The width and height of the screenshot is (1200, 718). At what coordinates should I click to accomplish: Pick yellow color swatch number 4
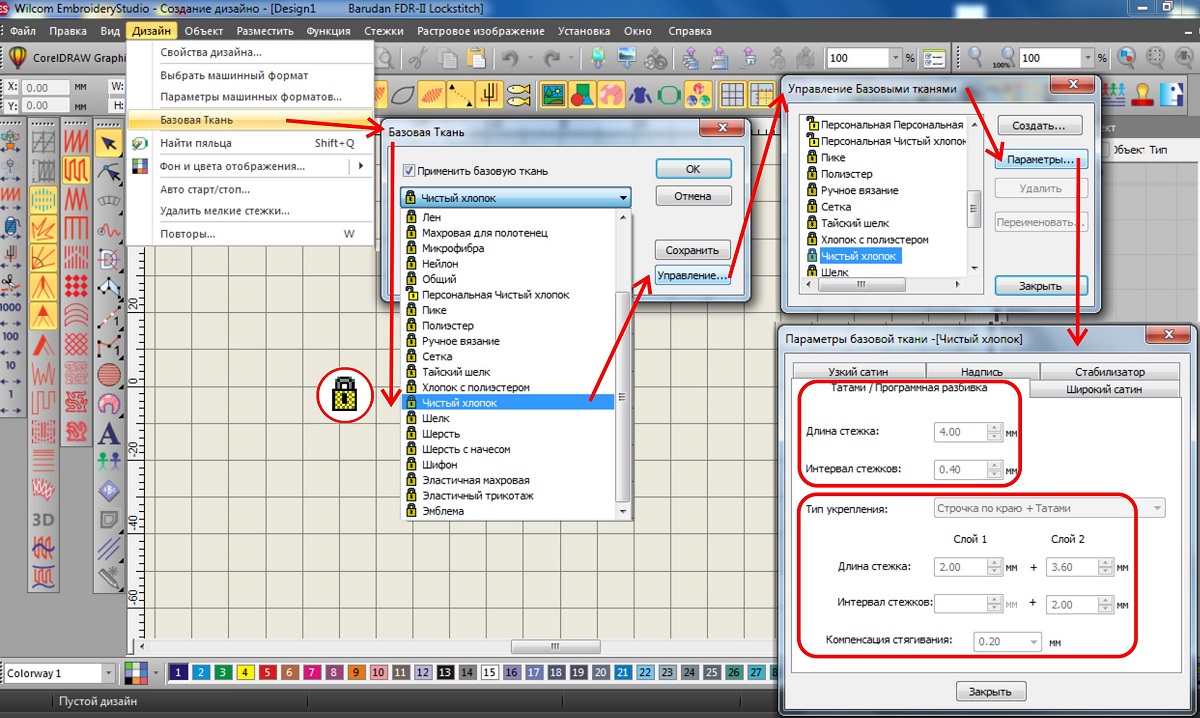point(244,673)
